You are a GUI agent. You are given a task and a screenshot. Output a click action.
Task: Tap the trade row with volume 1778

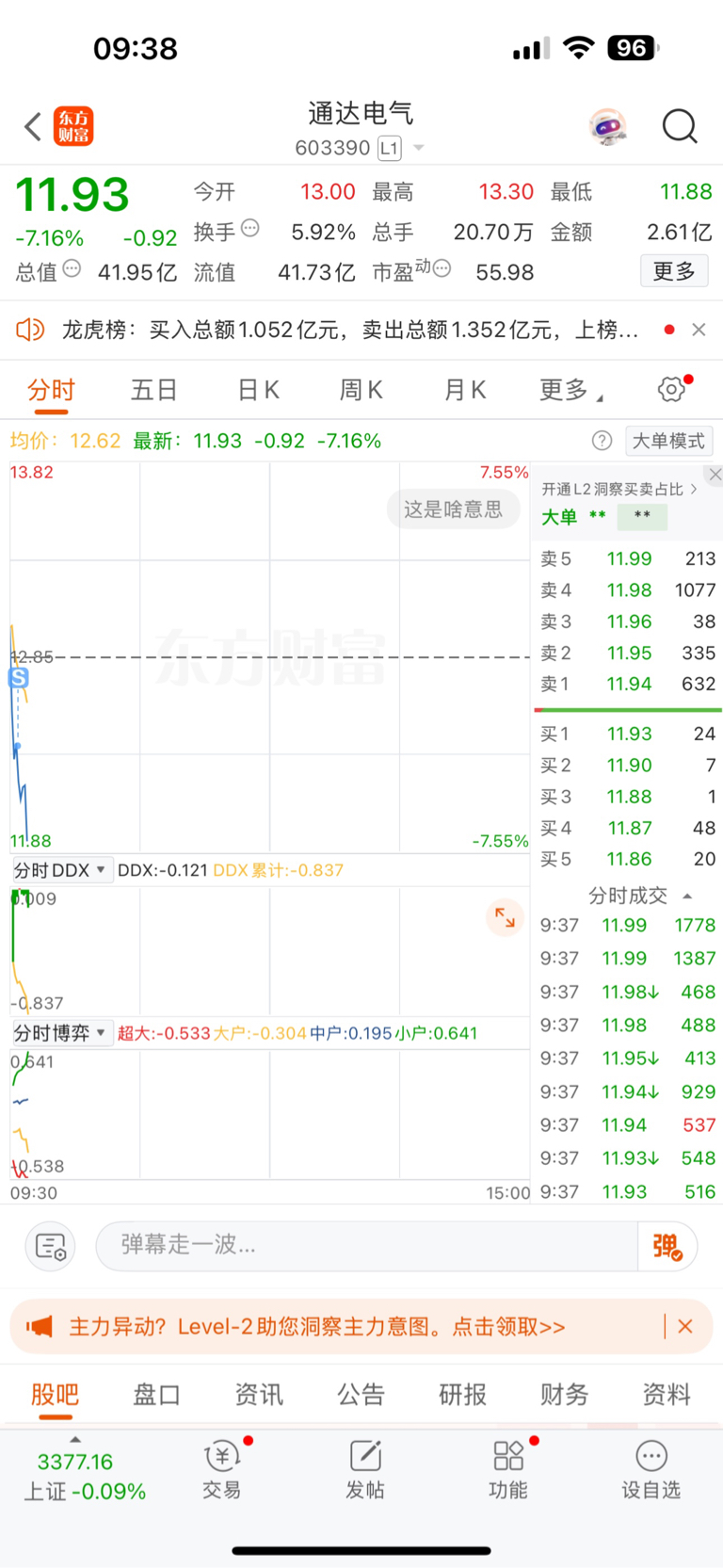click(x=628, y=926)
